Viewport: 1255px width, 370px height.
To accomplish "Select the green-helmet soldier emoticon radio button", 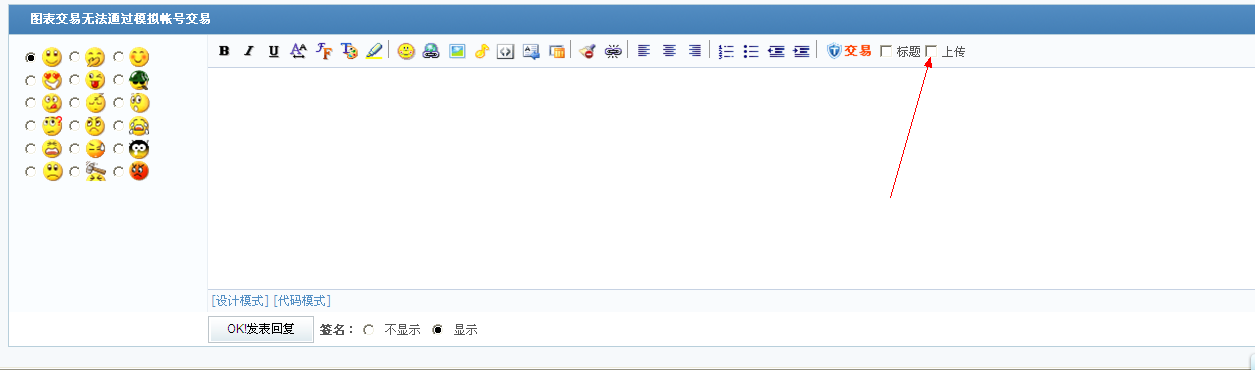I will coord(119,81).
